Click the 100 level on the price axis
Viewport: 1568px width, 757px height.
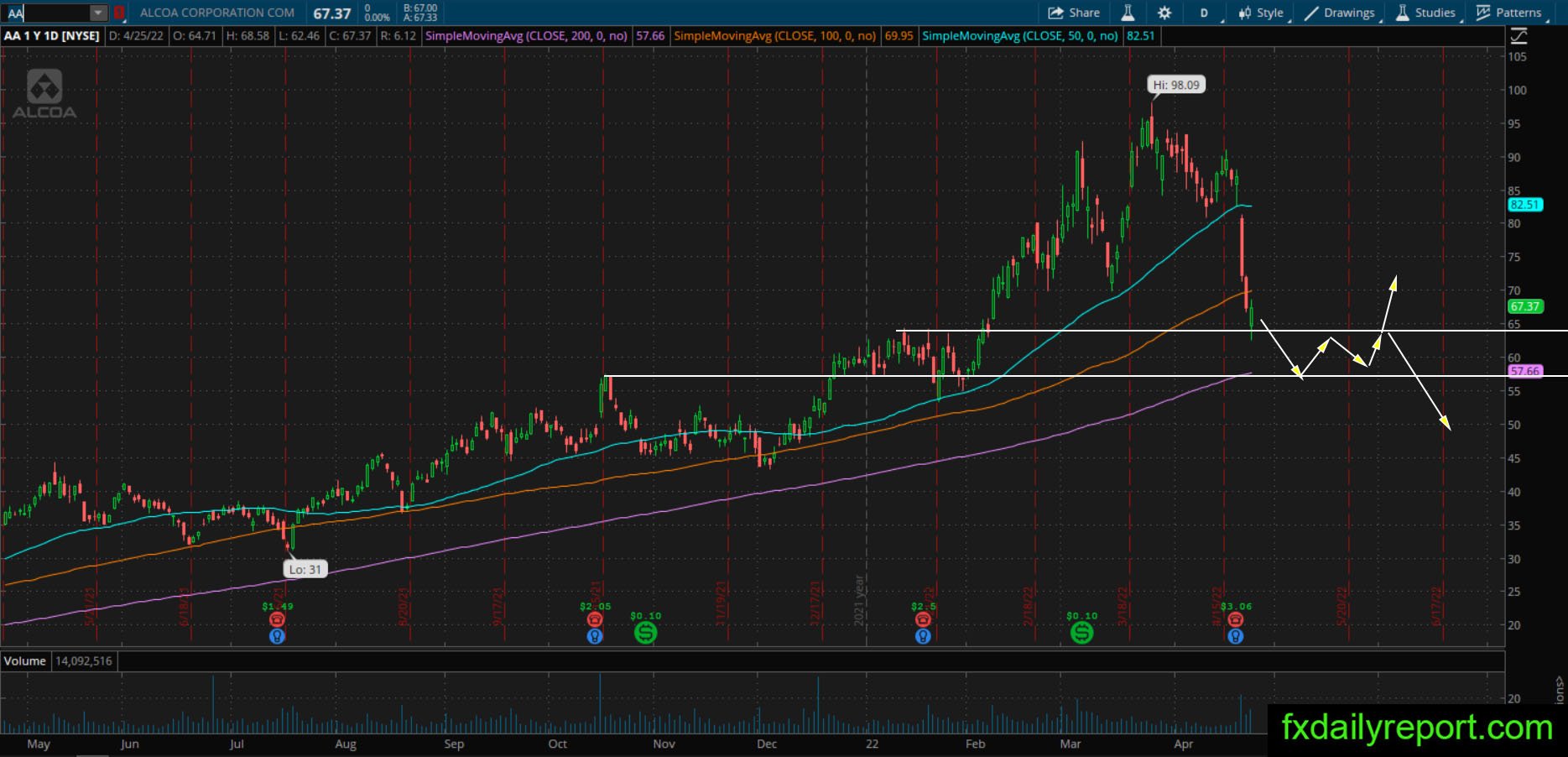click(x=1517, y=91)
